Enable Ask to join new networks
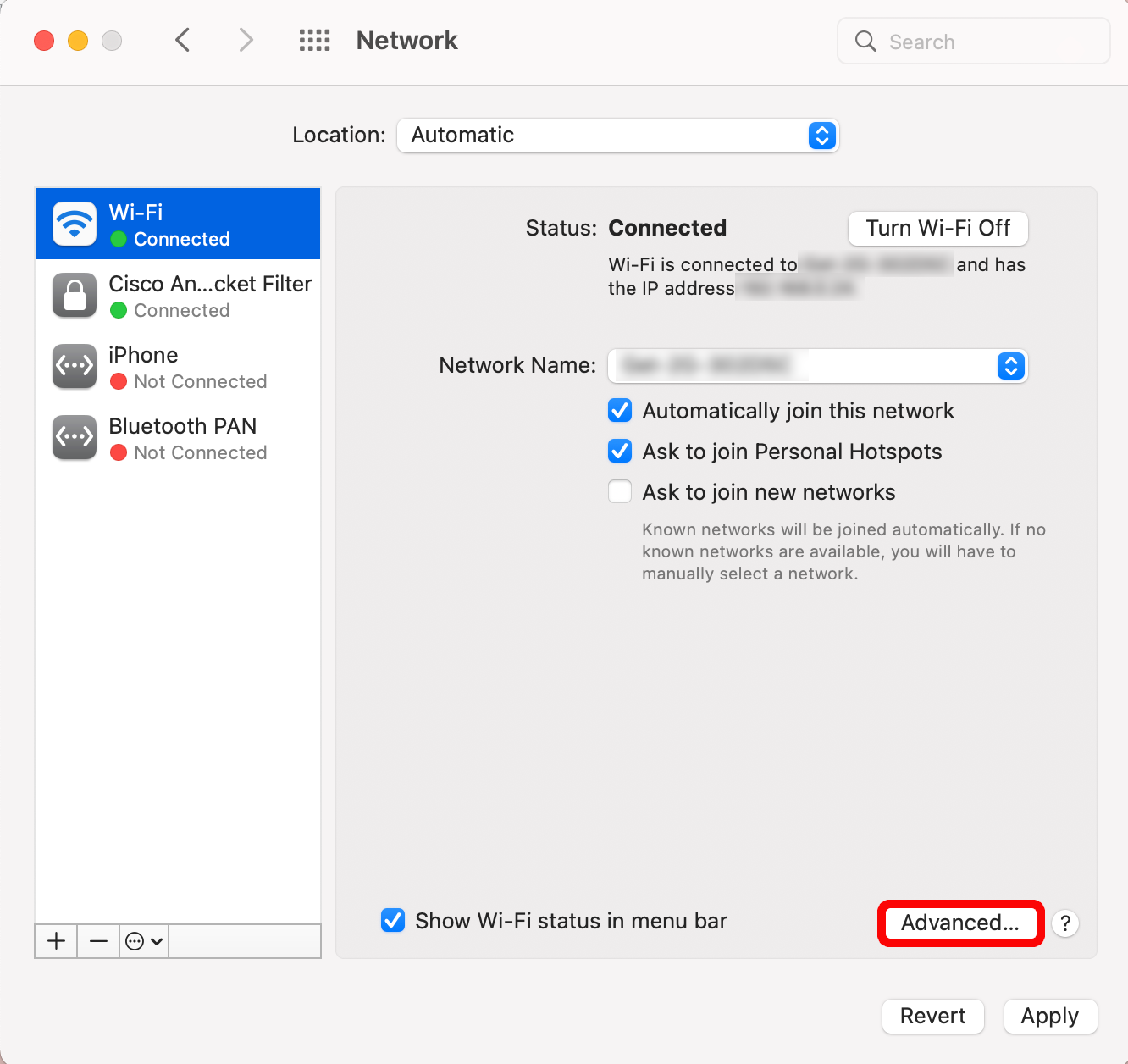This screenshot has width=1128, height=1064. pyautogui.click(x=620, y=492)
